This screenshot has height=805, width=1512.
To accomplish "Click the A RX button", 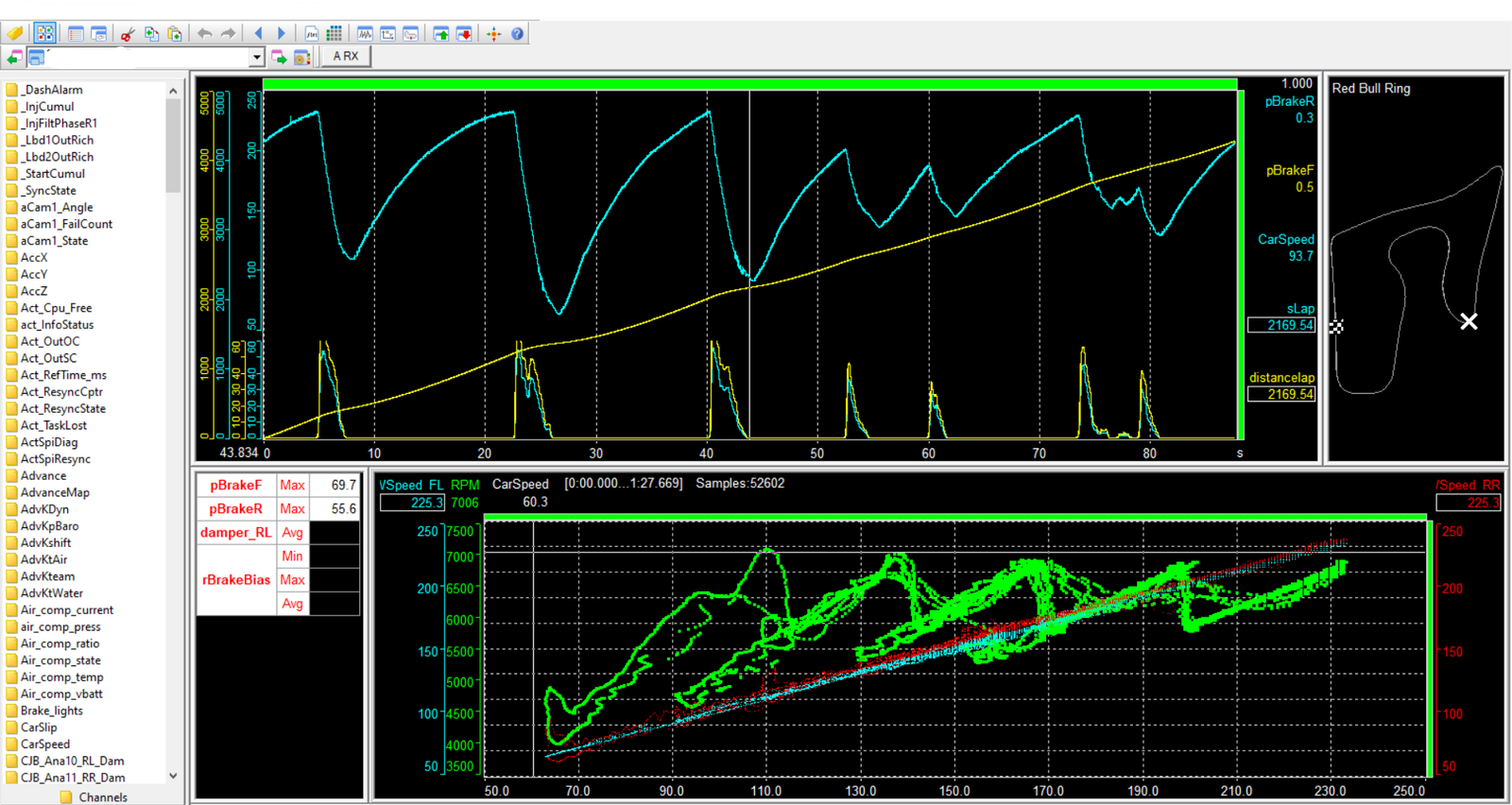I will pyautogui.click(x=346, y=57).
